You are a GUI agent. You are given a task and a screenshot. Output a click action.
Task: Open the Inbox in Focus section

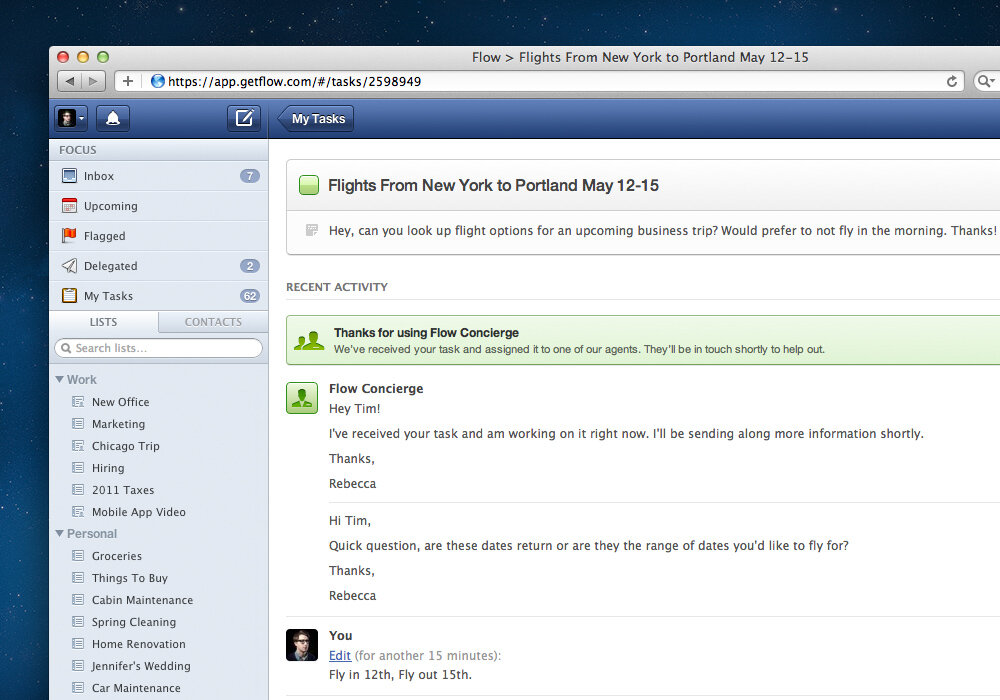coord(99,176)
